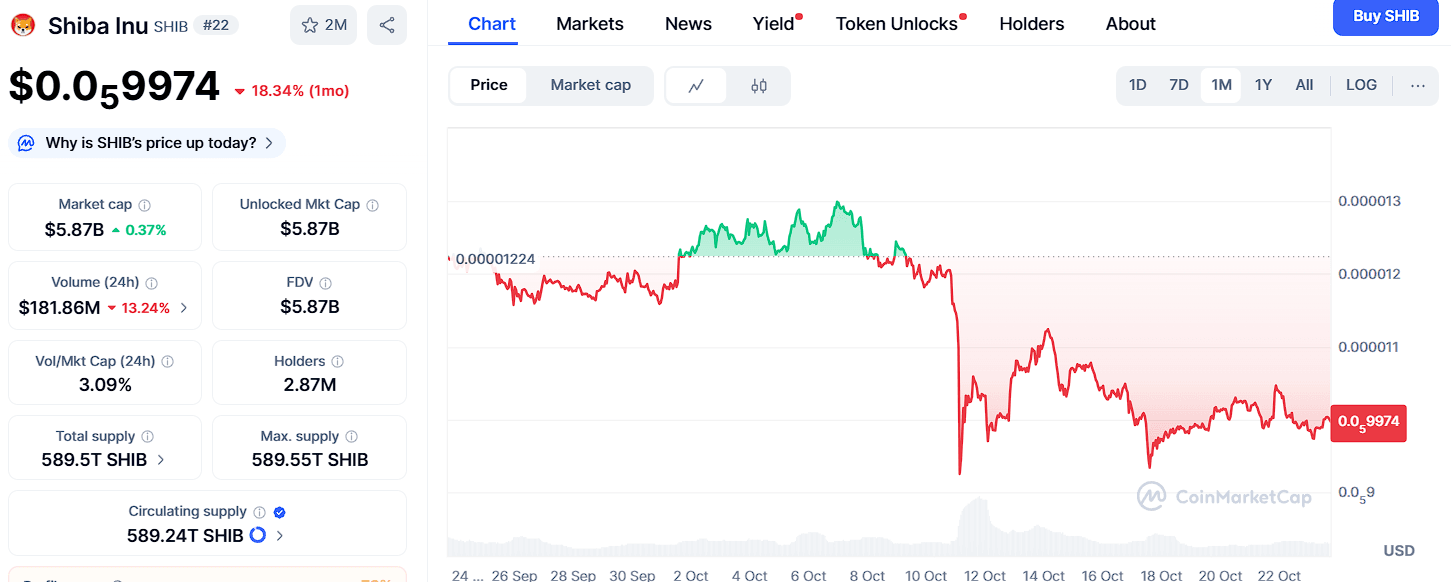Toggle chart to Market cap view
Image resolution: width=1451 pixels, height=582 pixels.
pyautogui.click(x=590, y=85)
